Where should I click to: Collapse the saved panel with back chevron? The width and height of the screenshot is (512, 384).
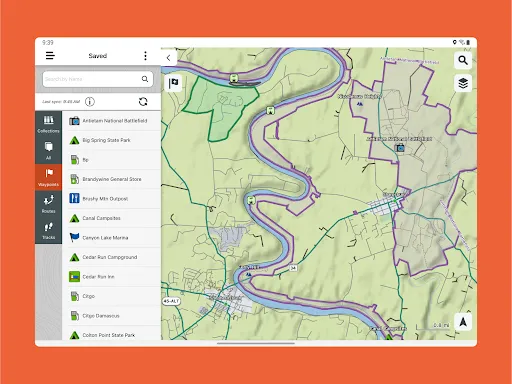169,58
